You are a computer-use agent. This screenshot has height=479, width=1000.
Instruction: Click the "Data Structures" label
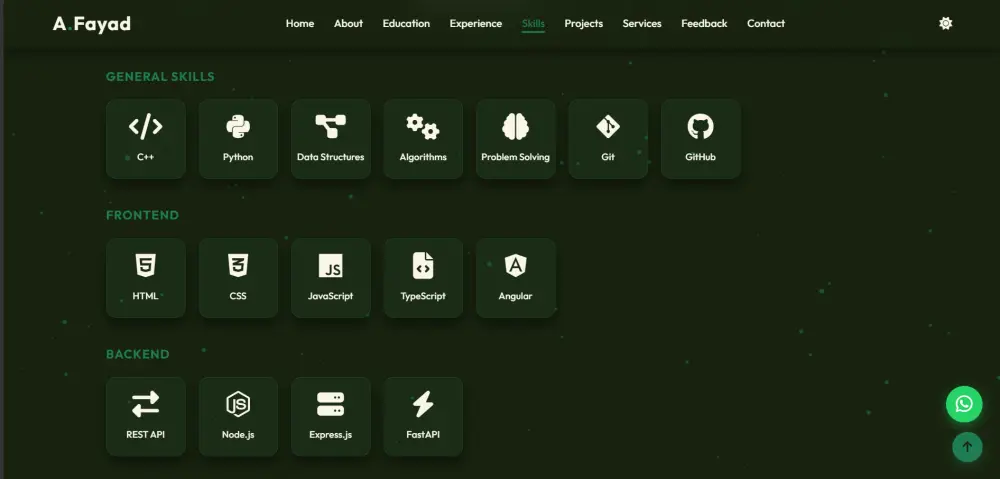pos(330,157)
